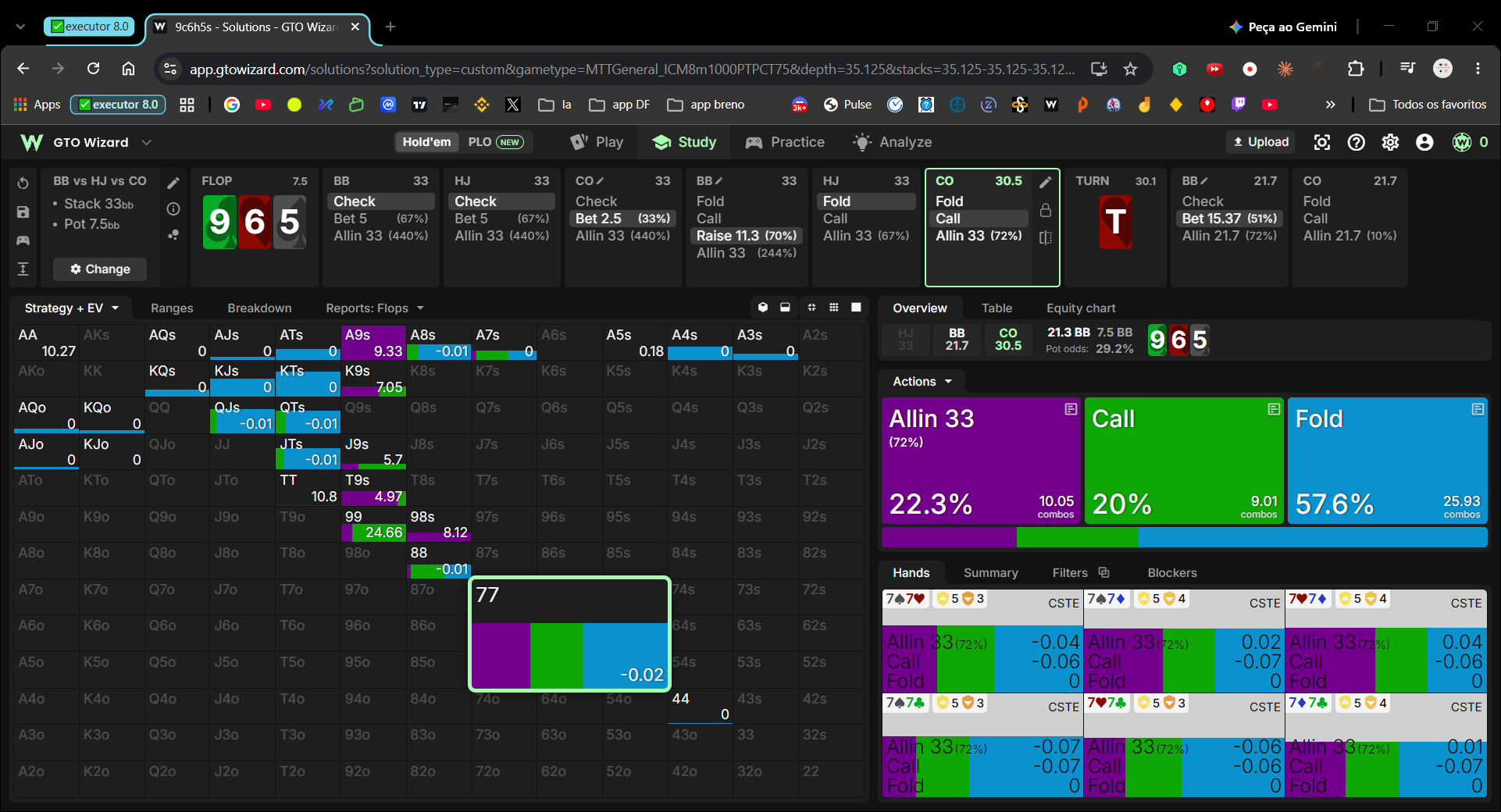Click the compare icon in CO card
The image size is (1501, 812).
coord(1046,237)
